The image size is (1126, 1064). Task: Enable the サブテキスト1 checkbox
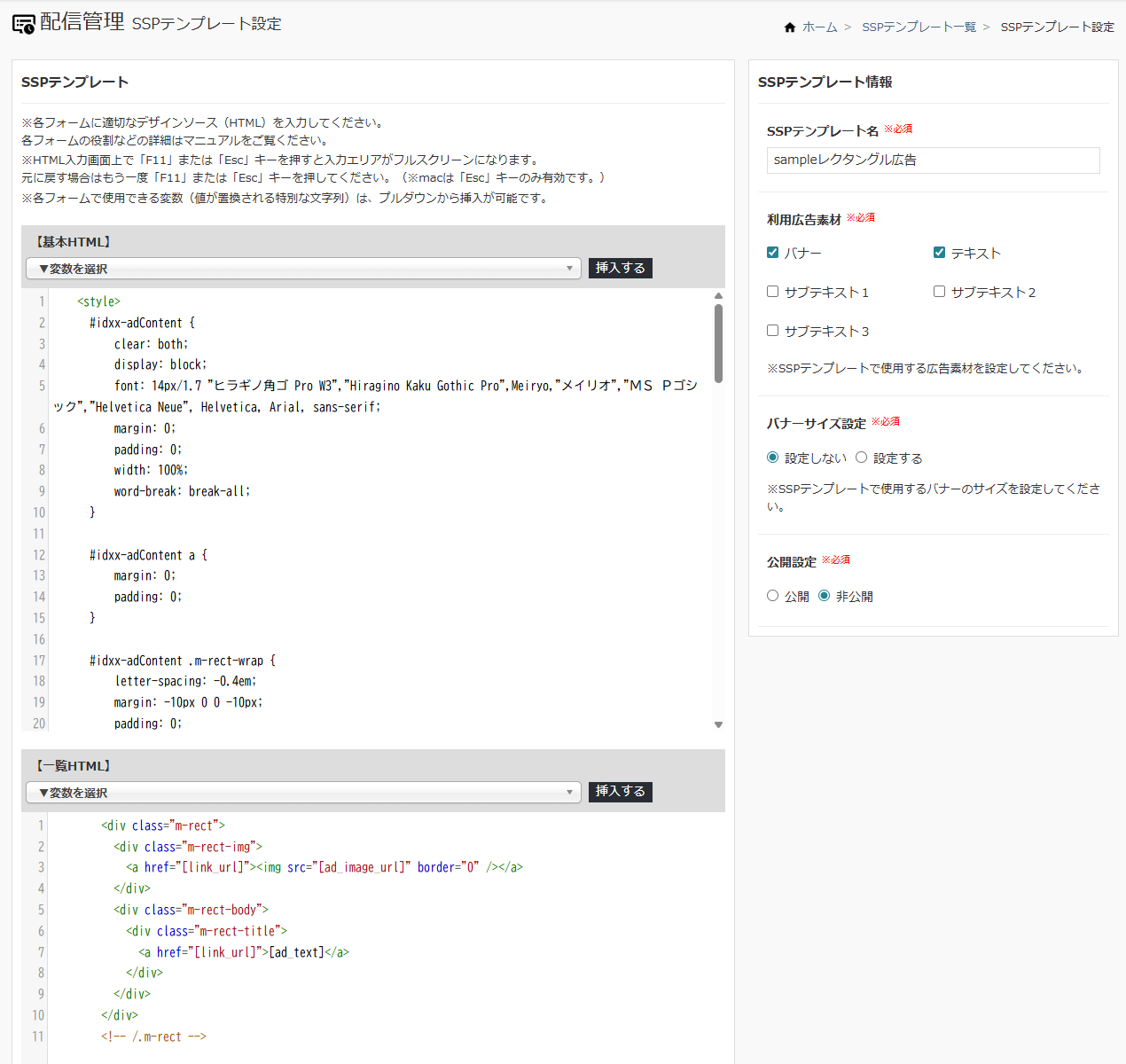(x=773, y=292)
